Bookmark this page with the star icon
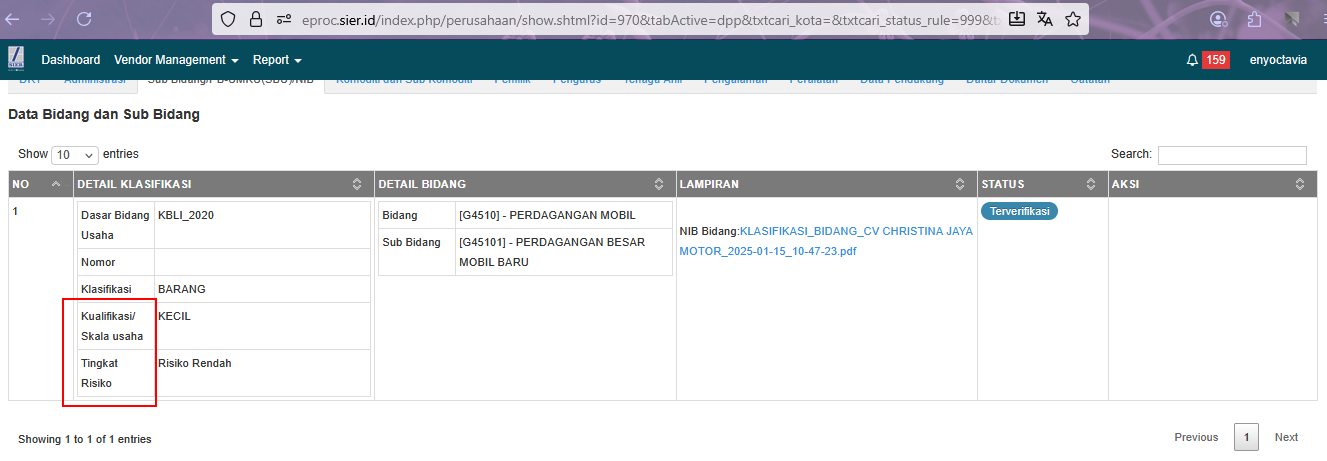Image resolution: width=1327 pixels, height=461 pixels. [1073, 19]
